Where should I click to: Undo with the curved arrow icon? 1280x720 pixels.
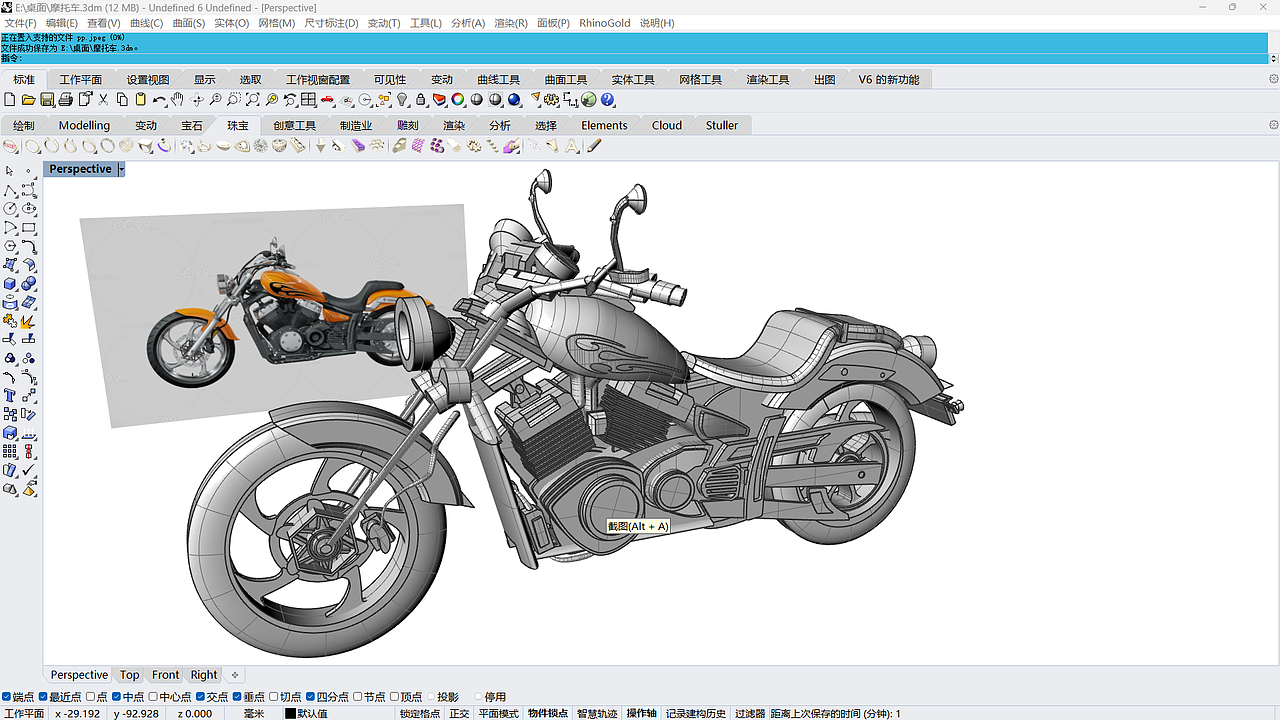159,100
